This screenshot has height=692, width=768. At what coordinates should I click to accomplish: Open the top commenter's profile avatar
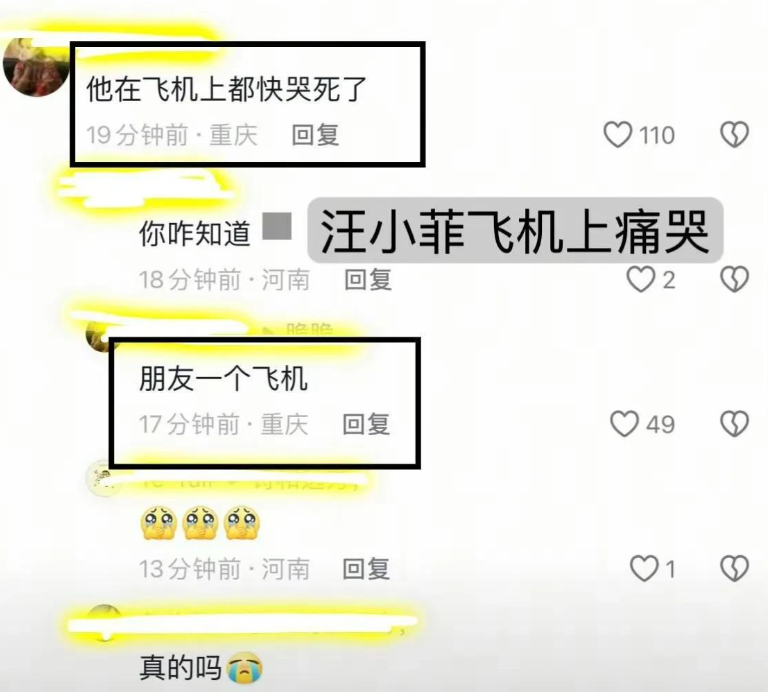point(36,67)
